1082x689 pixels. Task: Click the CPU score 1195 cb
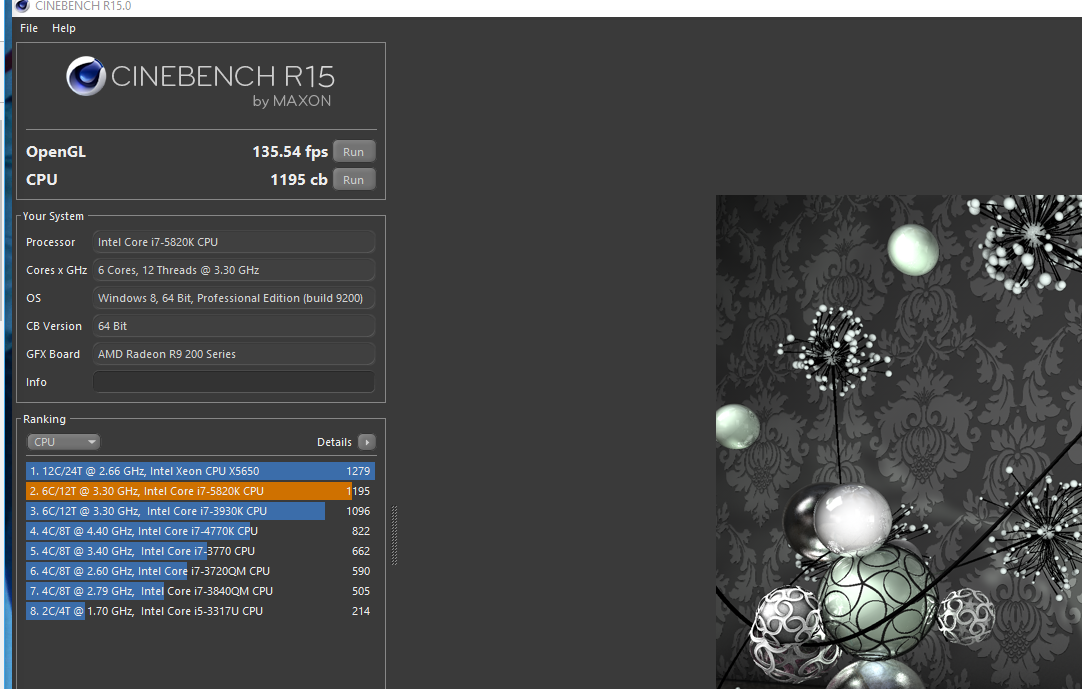299,179
